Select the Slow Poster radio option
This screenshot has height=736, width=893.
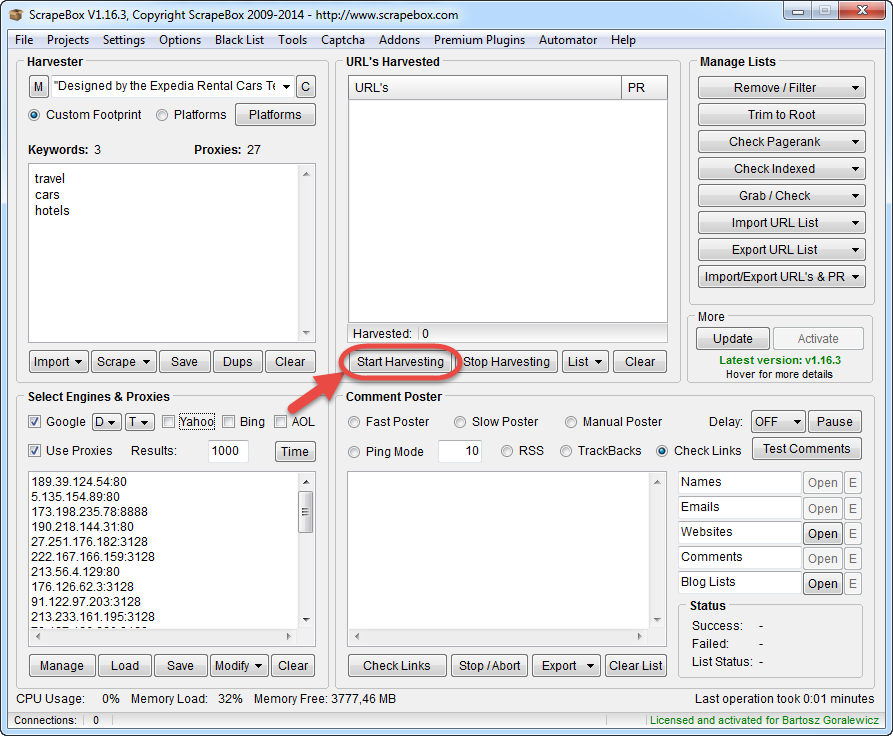click(460, 422)
